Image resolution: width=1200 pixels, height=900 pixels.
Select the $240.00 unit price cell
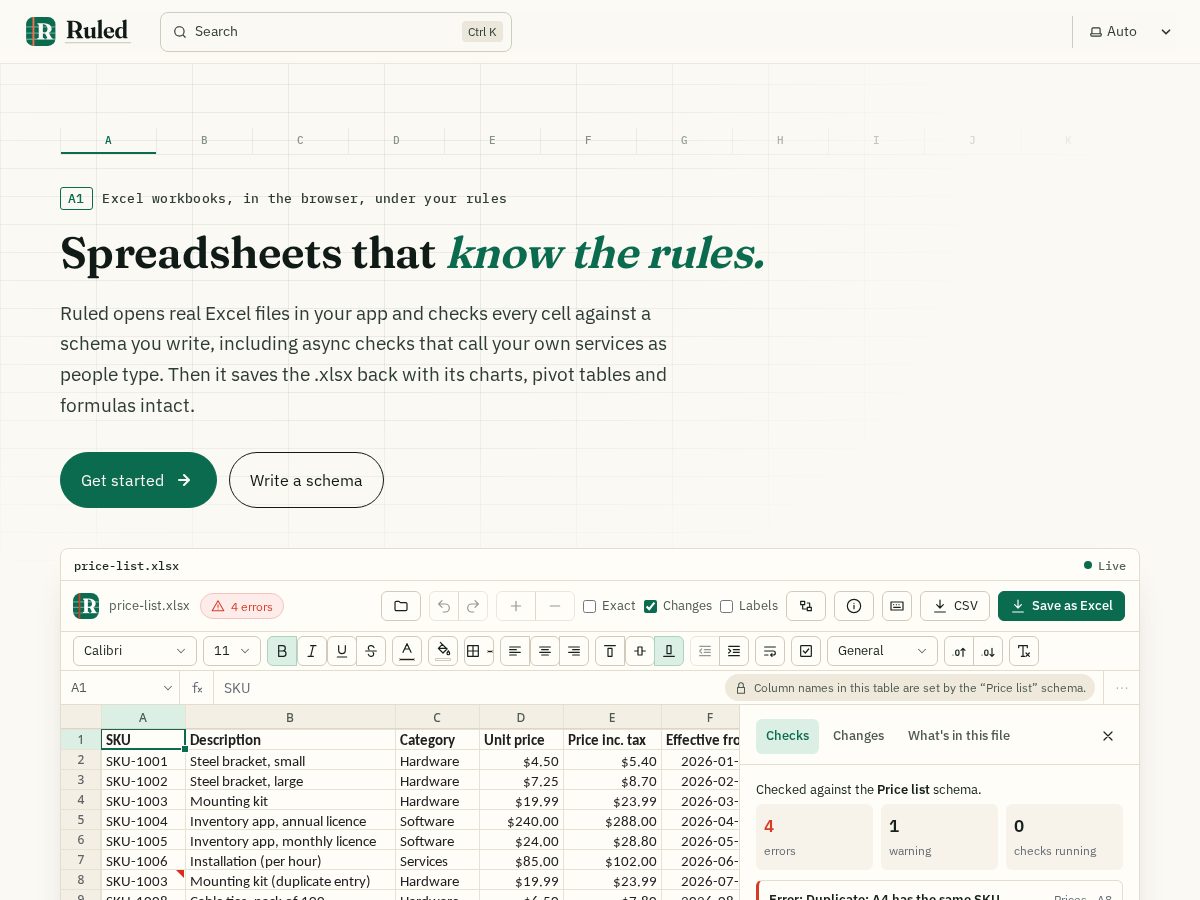pyautogui.click(x=521, y=821)
